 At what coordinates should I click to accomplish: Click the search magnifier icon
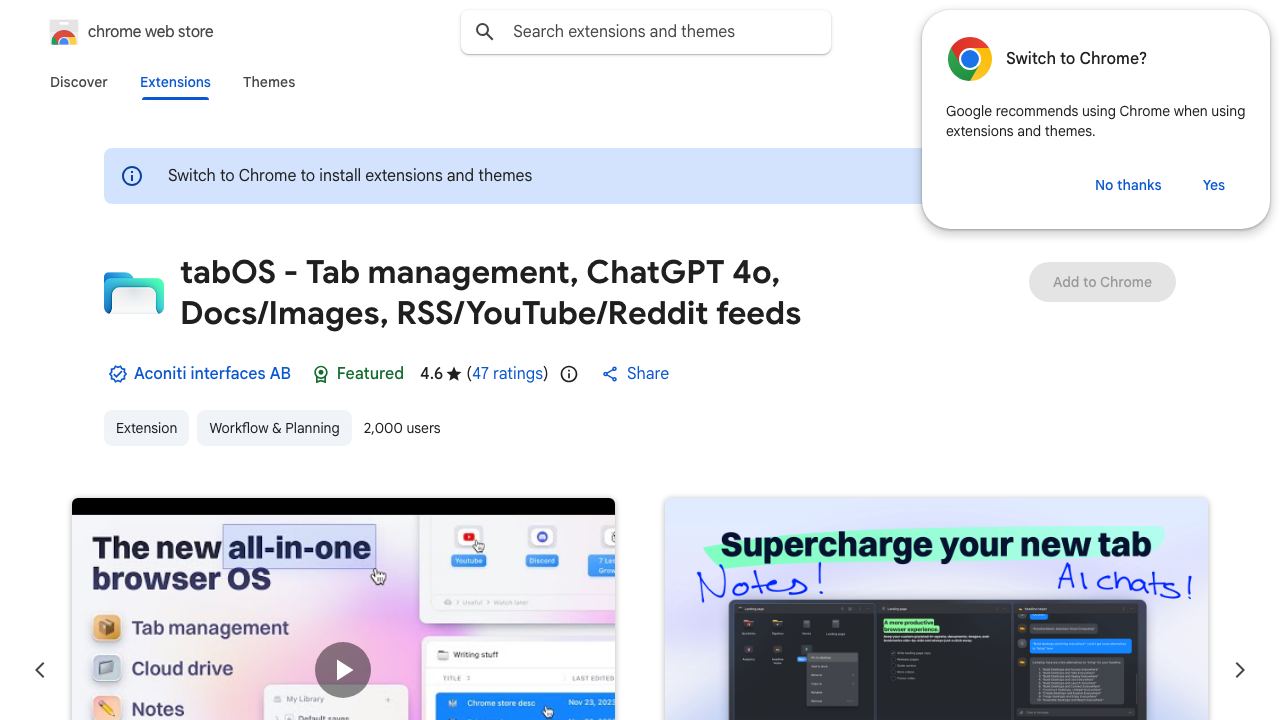pyautogui.click(x=485, y=32)
